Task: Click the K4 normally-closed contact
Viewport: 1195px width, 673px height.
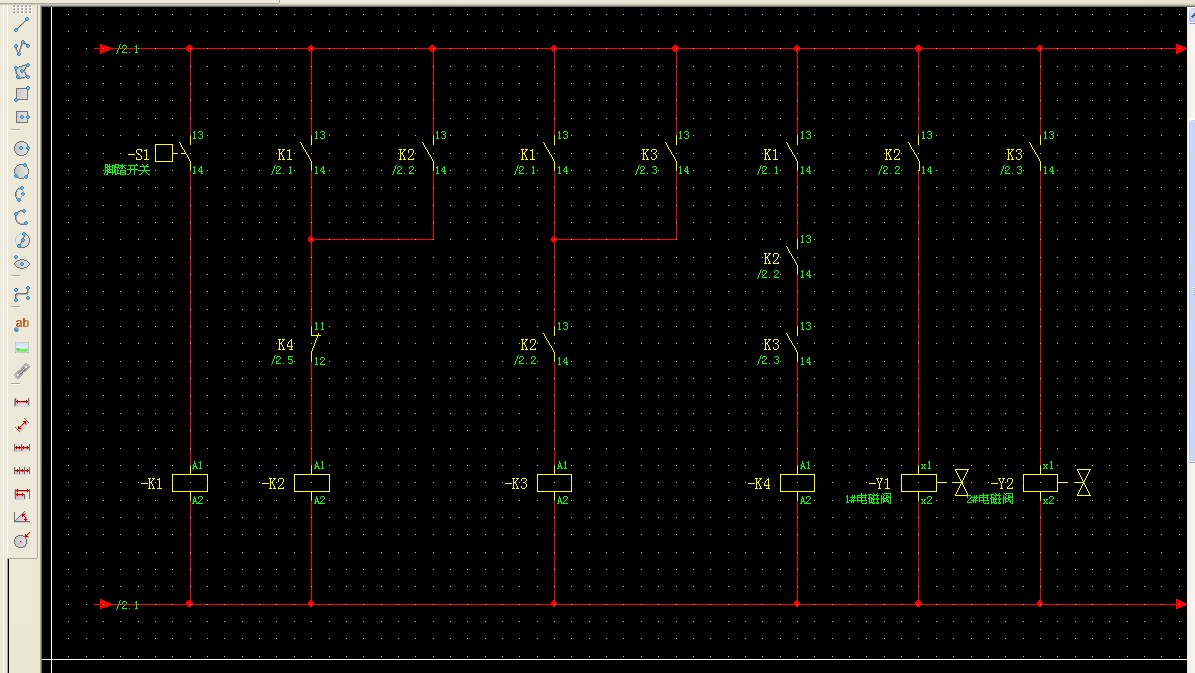Action: 313,344
